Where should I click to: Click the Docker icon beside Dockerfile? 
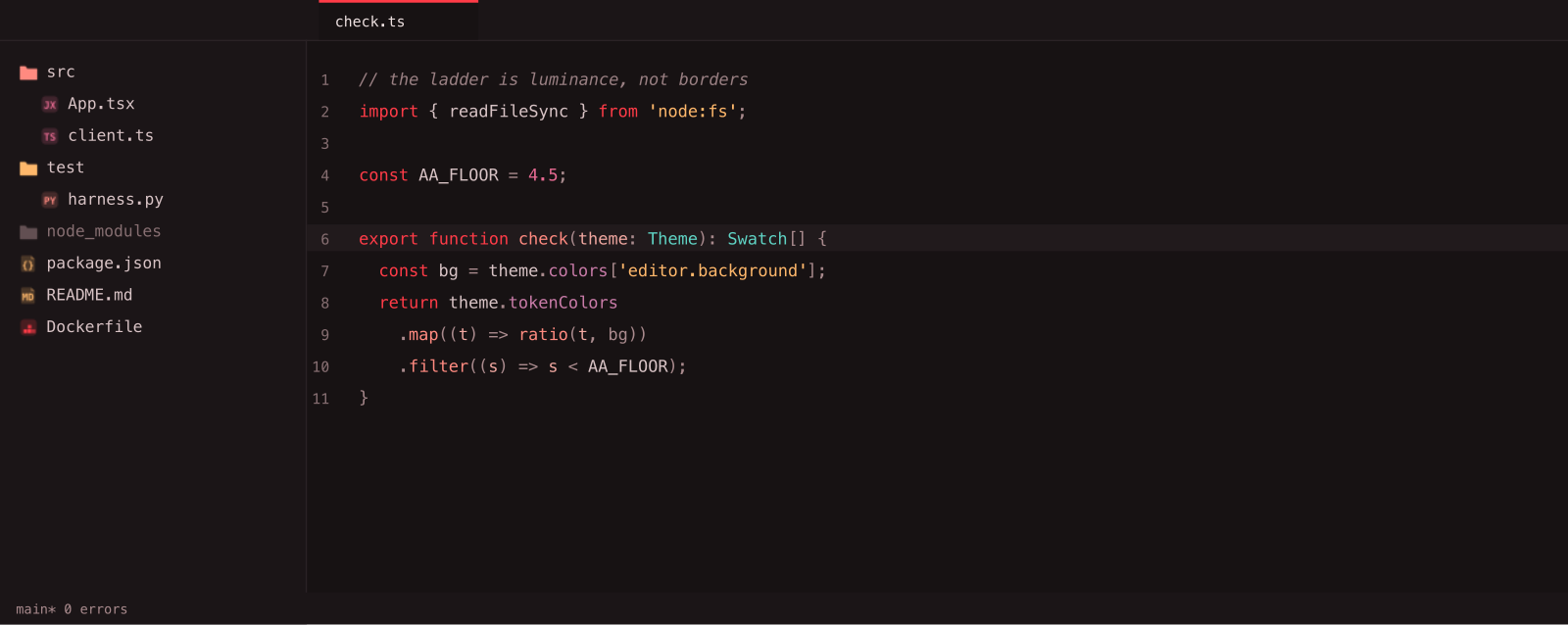[28, 327]
